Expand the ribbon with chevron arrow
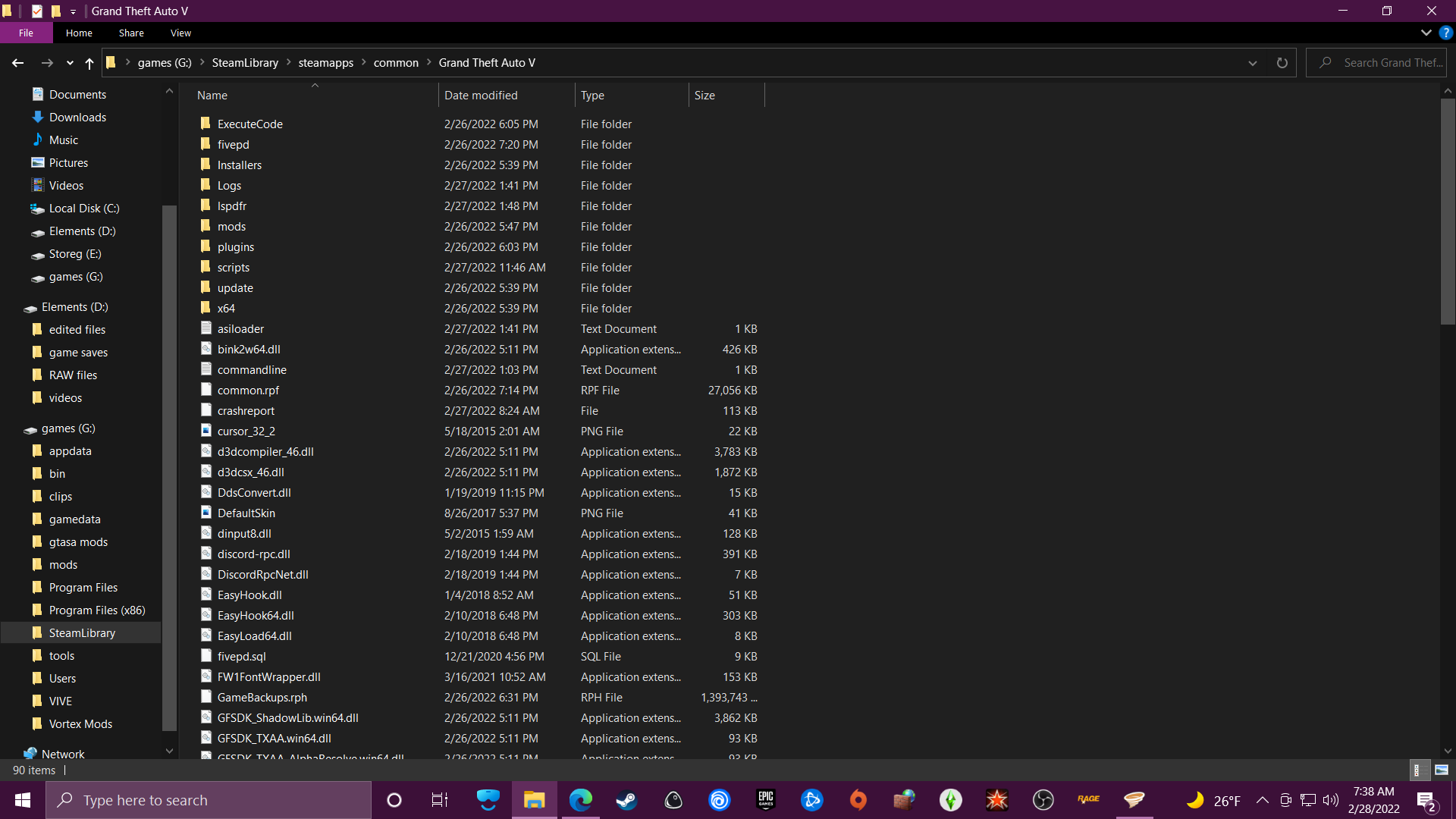Image resolution: width=1456 pixels, height=819 pixels. coord(1426,33)
